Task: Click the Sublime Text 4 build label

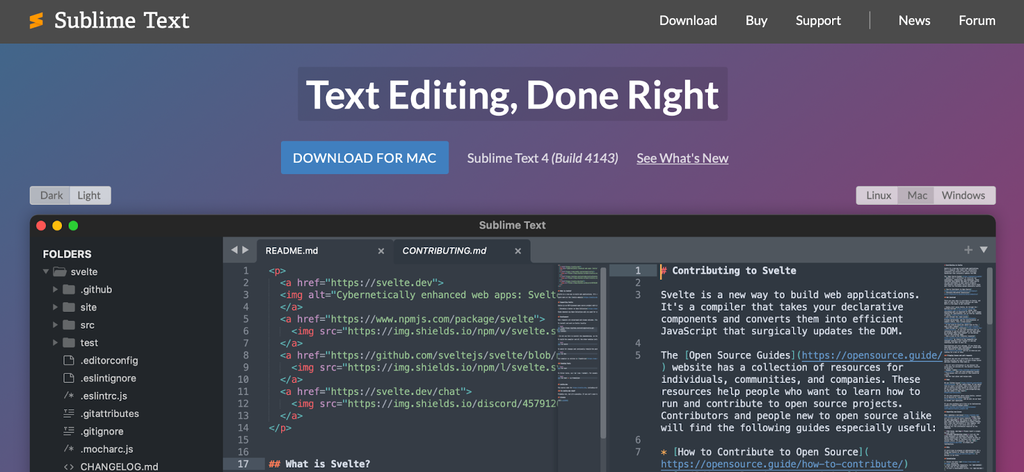Action: (542, 158)
